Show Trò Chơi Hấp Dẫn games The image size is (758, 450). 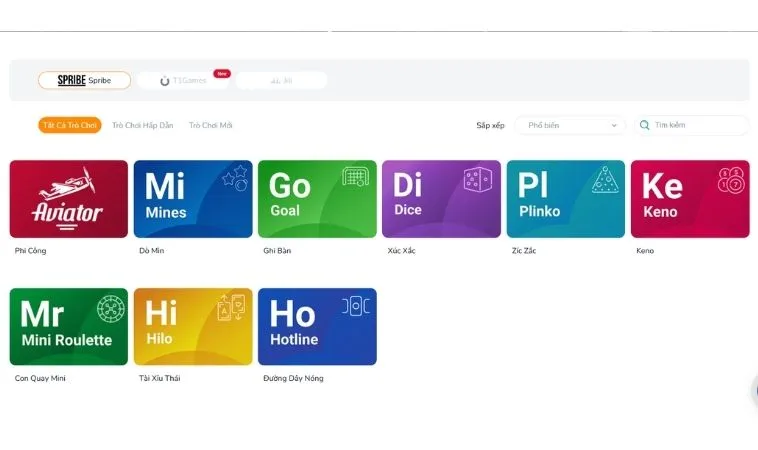pos(142,126)
